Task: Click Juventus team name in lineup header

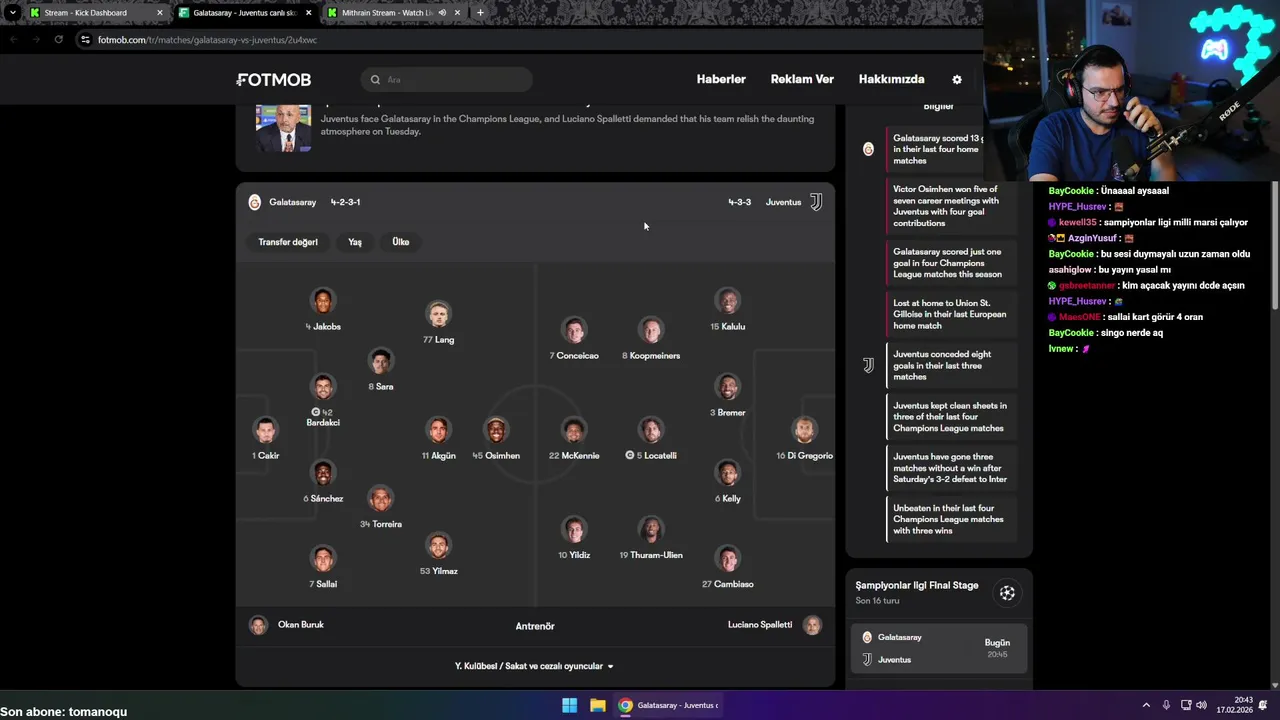Action: click(783, 202)
